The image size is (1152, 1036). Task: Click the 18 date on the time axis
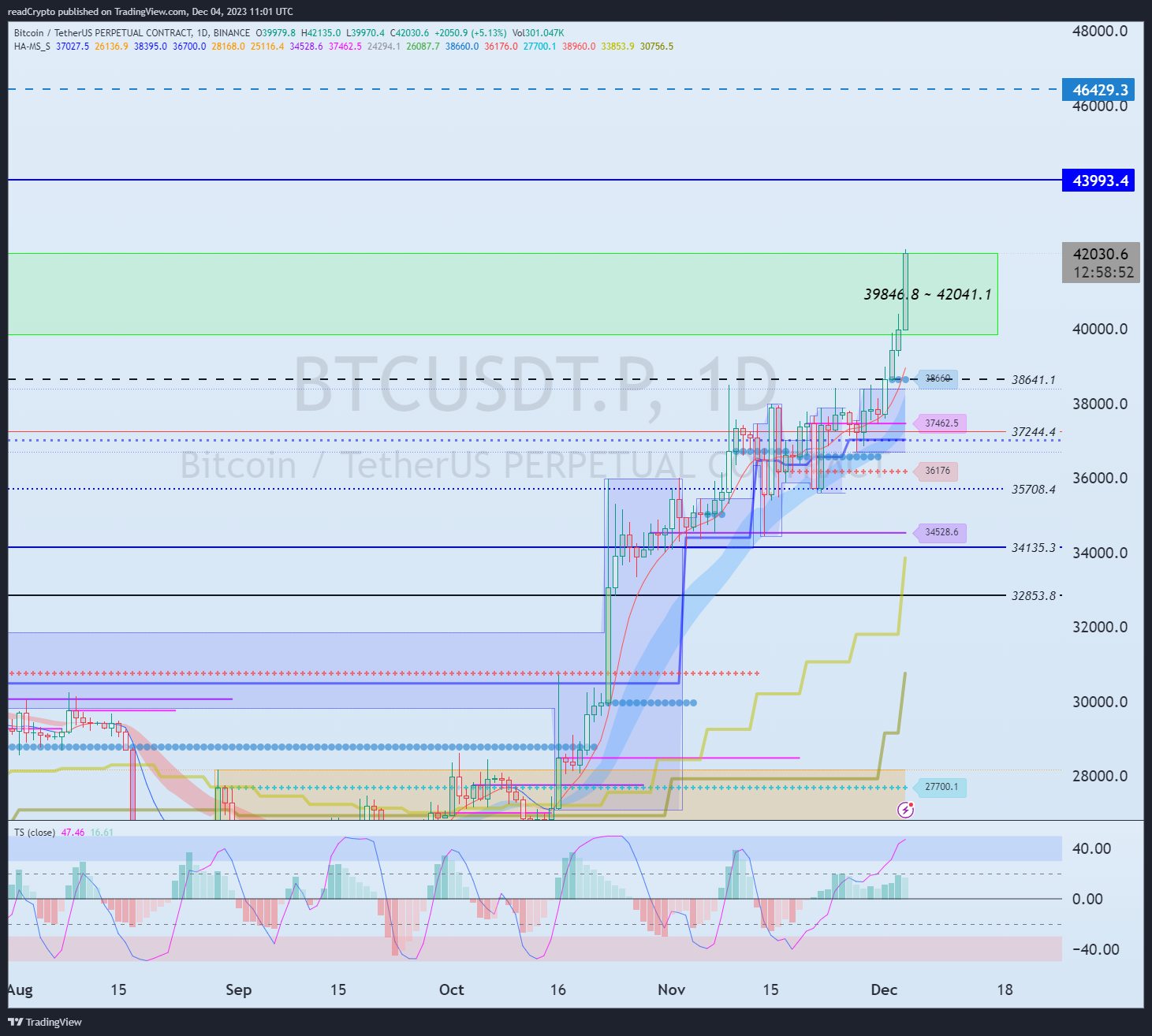point(1005,990)
